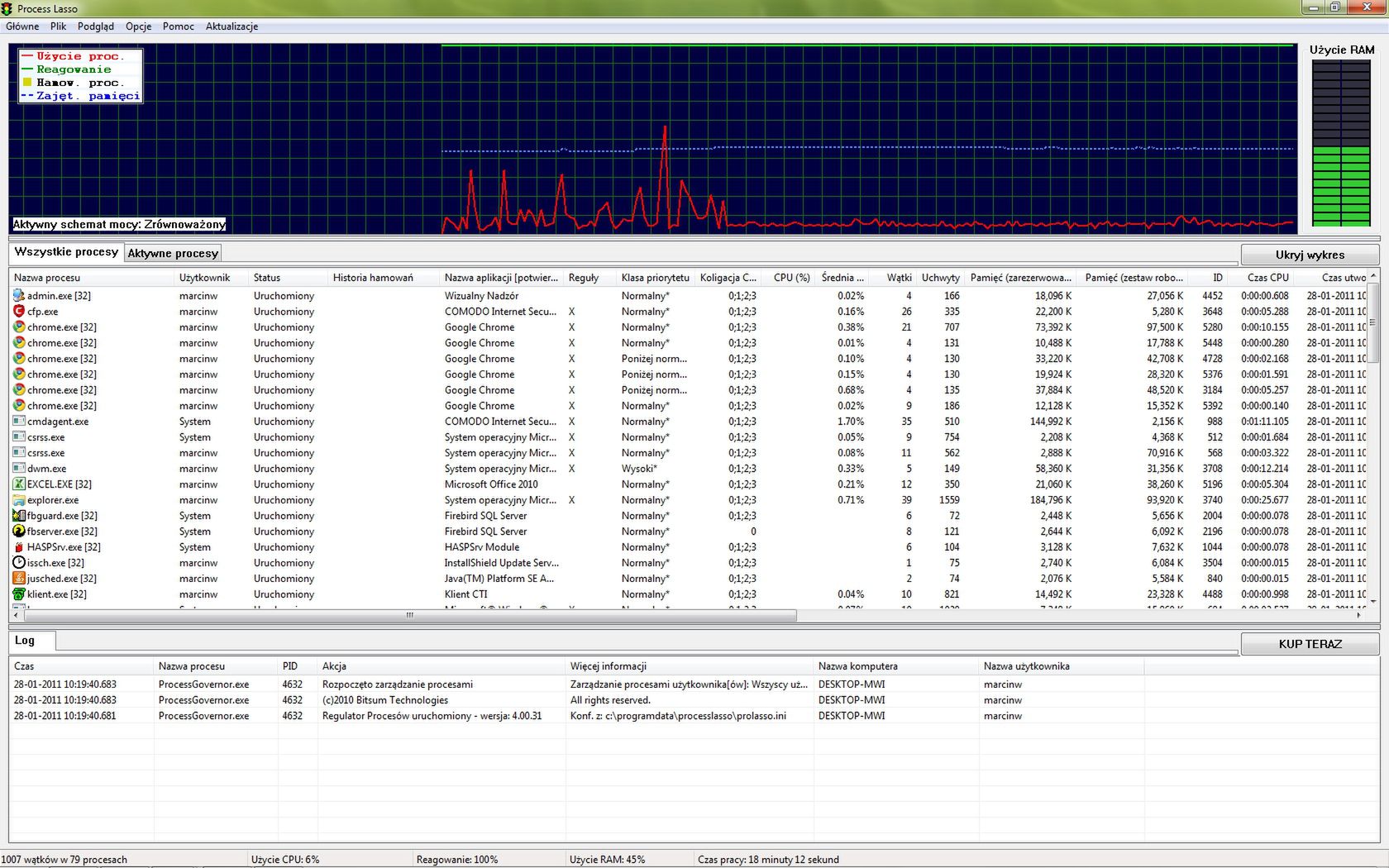Click the explorer.exe folder icon
This screenshot has width=1389, height=868.
[19, 499]
